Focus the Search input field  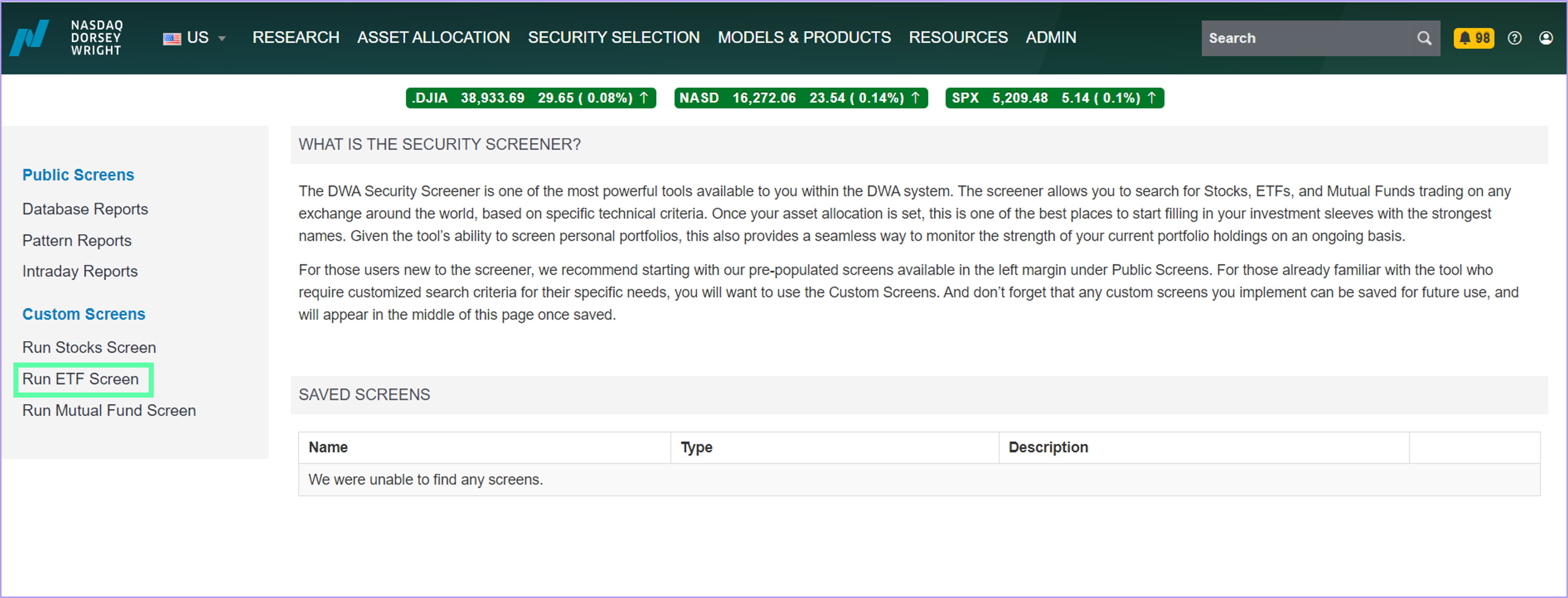pyautogui.click(x=1309, y=38)
